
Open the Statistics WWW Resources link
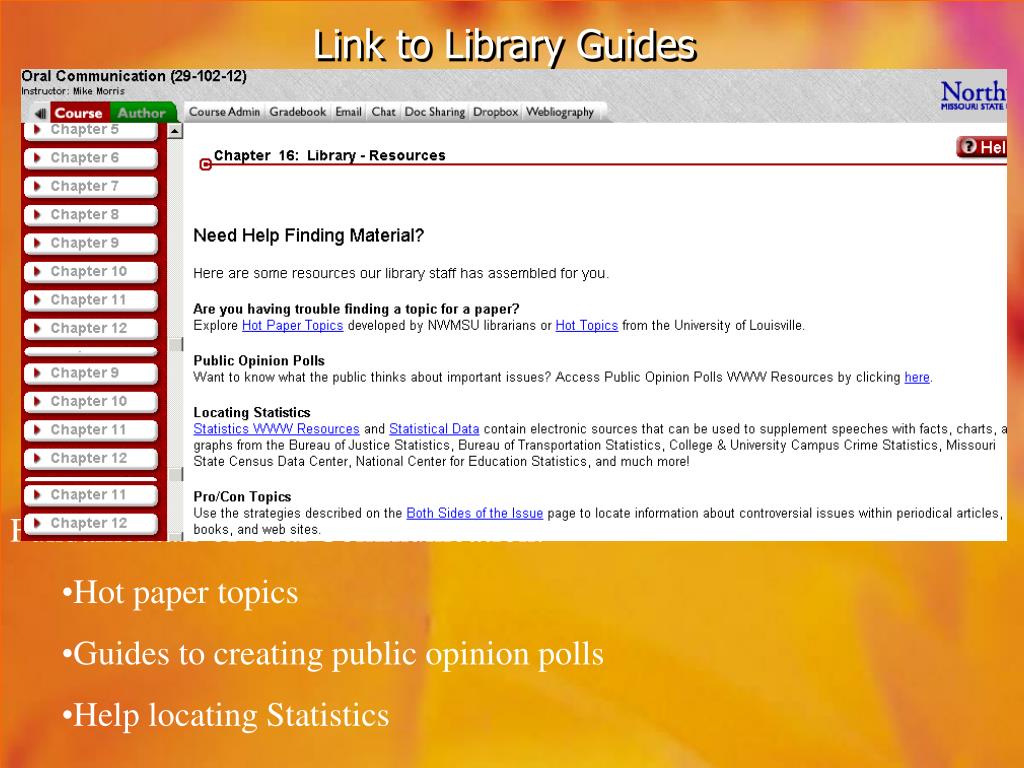[x=276, y=429]
